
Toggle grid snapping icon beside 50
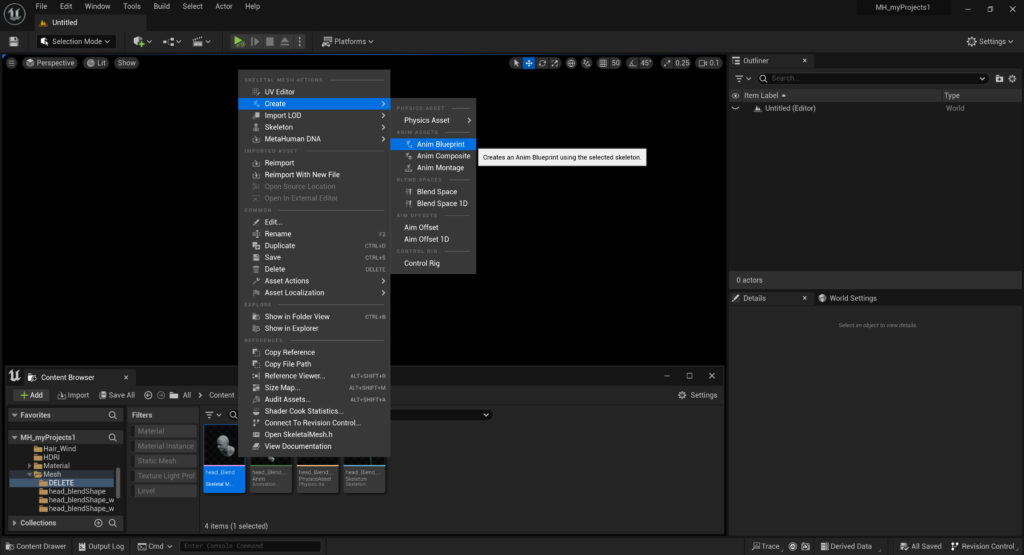pos(603,63)
